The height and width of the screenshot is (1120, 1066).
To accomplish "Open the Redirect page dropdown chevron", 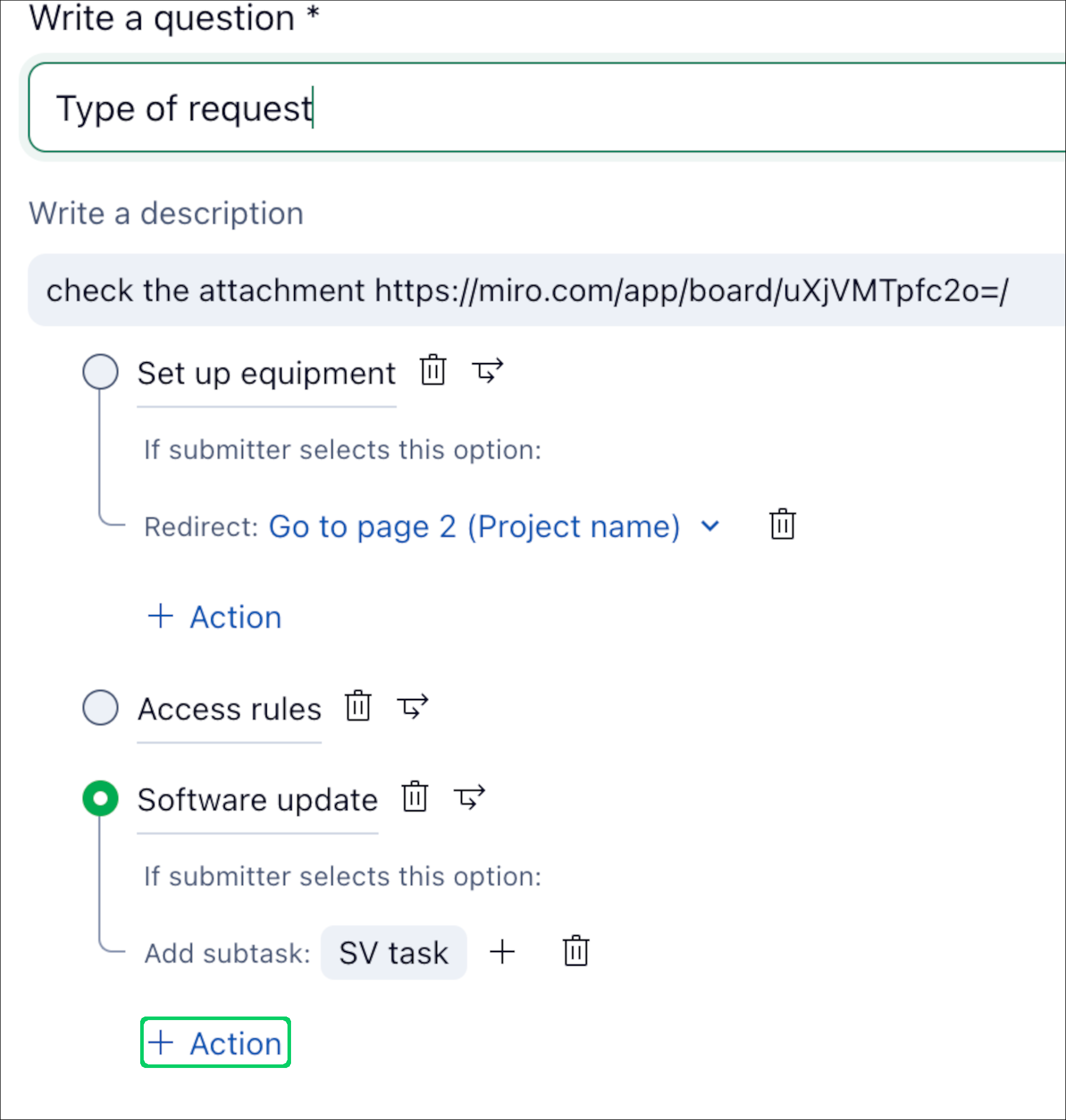I will point(710,526).
